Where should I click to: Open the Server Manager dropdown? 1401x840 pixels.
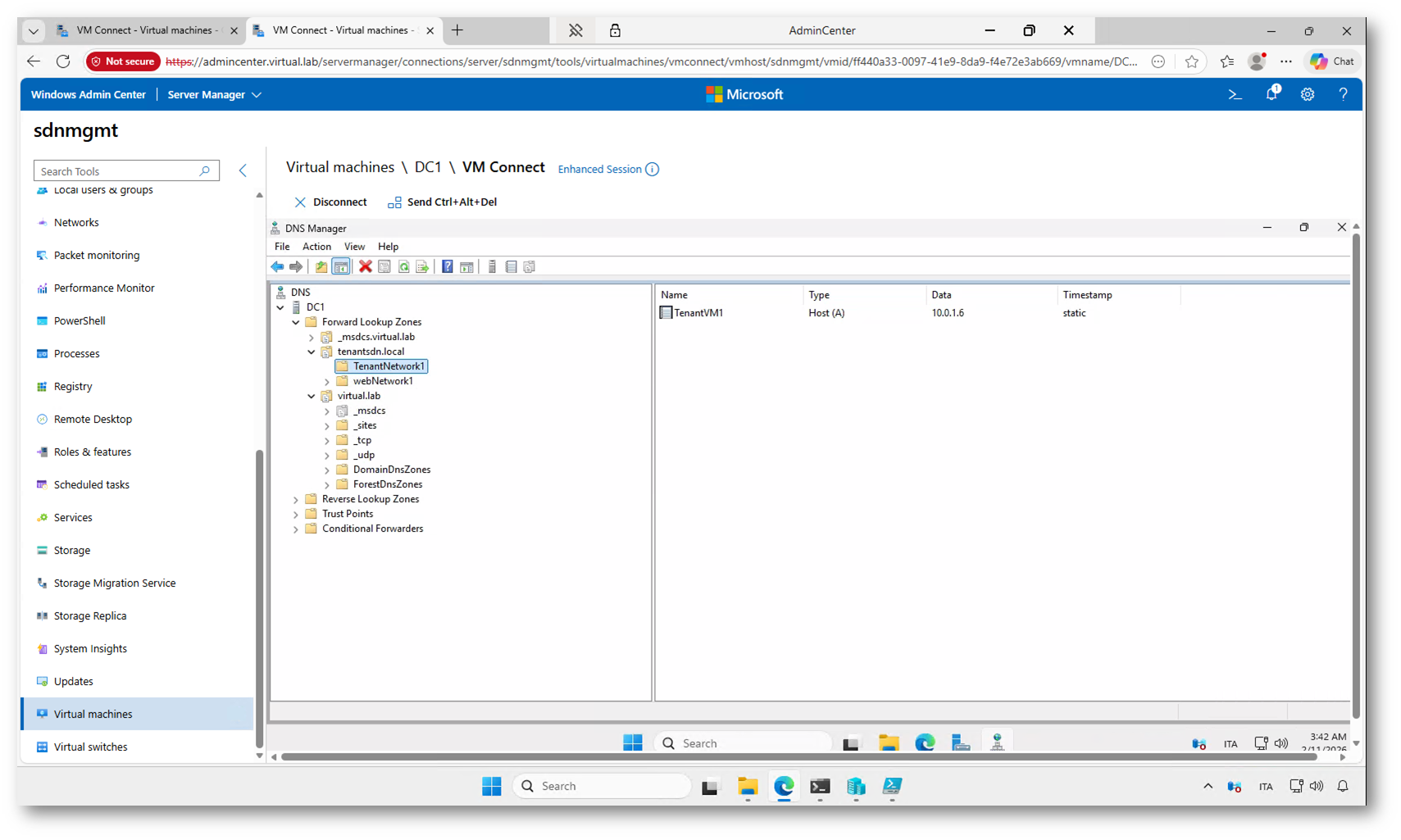[214, 95]
